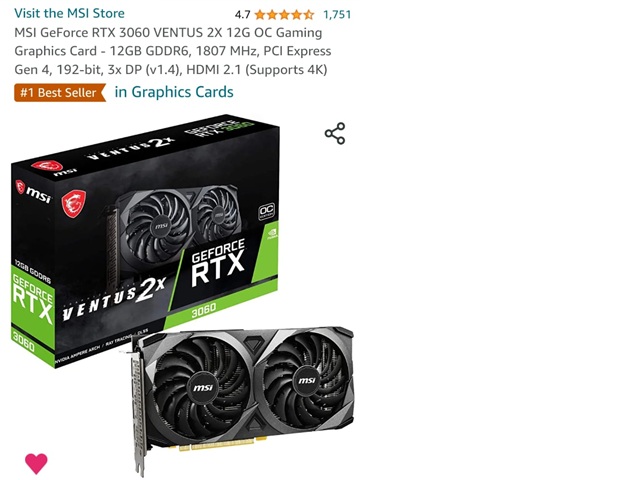Select the MSI GeForce RTX 3060 product title
This screenshot has width=640, height=480.
173,51
